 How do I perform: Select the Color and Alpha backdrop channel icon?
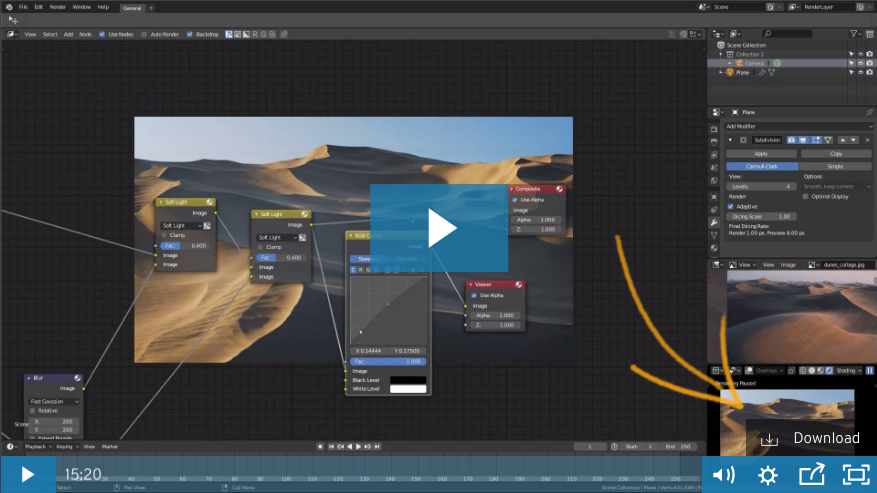tap(229, 35)
